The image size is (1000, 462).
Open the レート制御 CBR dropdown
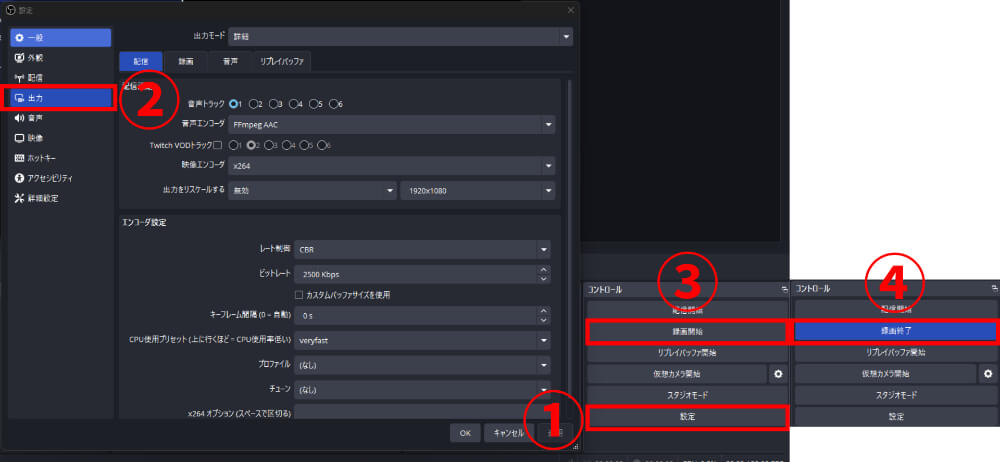pos(422,250)
